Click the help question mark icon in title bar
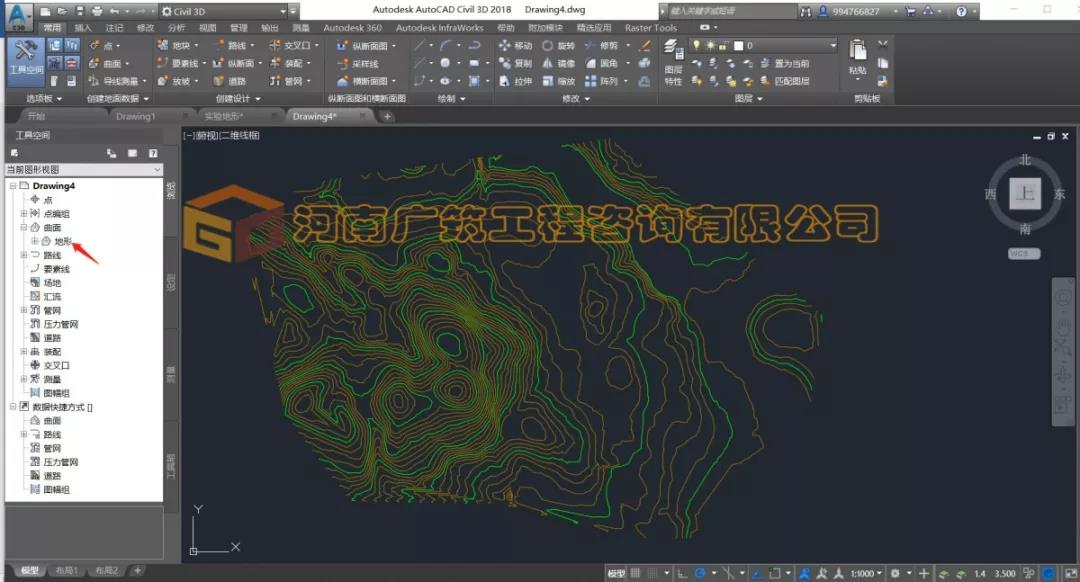Screen dimensions: 1080x582 (962, 11)
